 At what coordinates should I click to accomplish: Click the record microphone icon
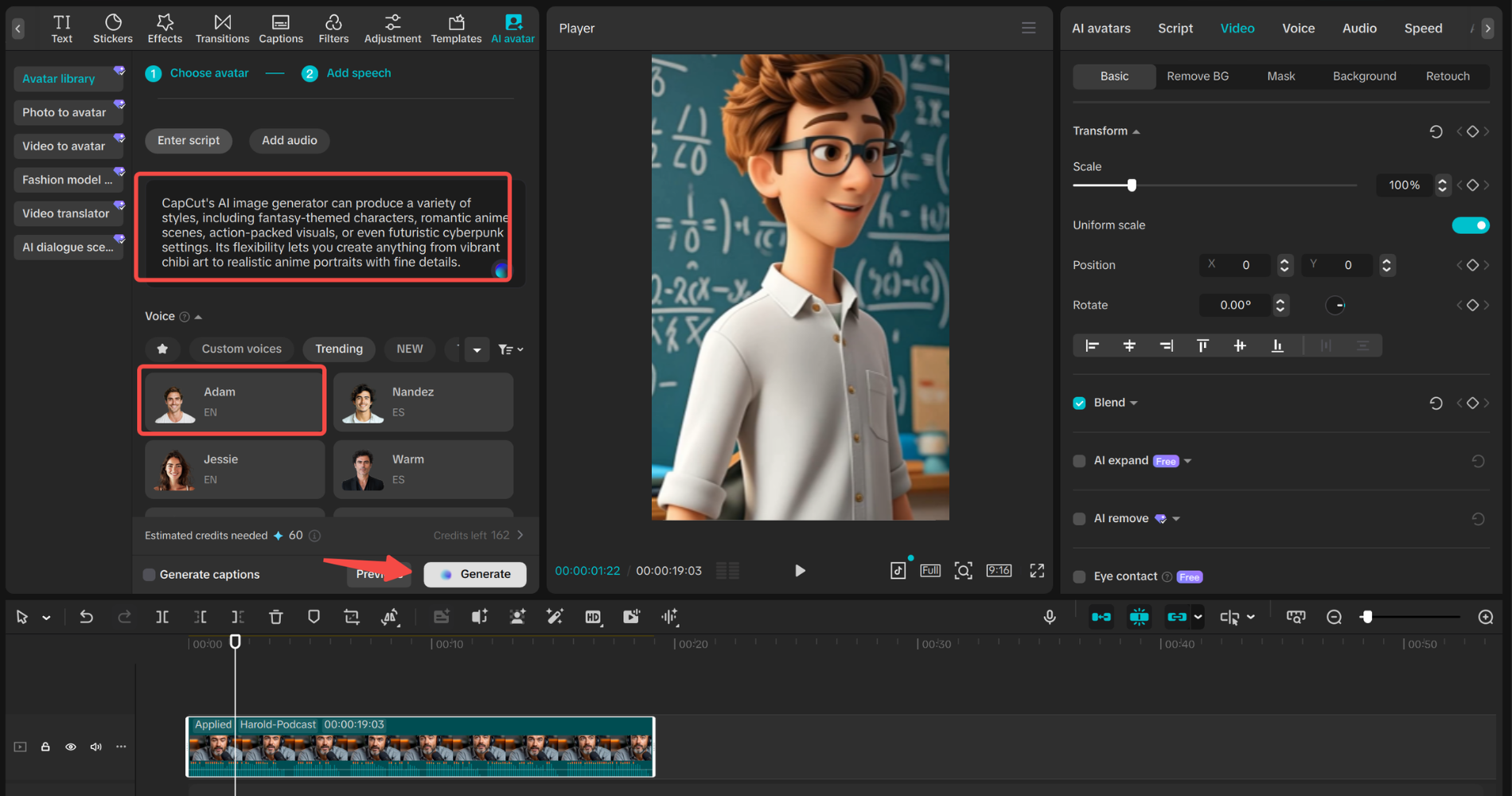tap(1050, 617)
